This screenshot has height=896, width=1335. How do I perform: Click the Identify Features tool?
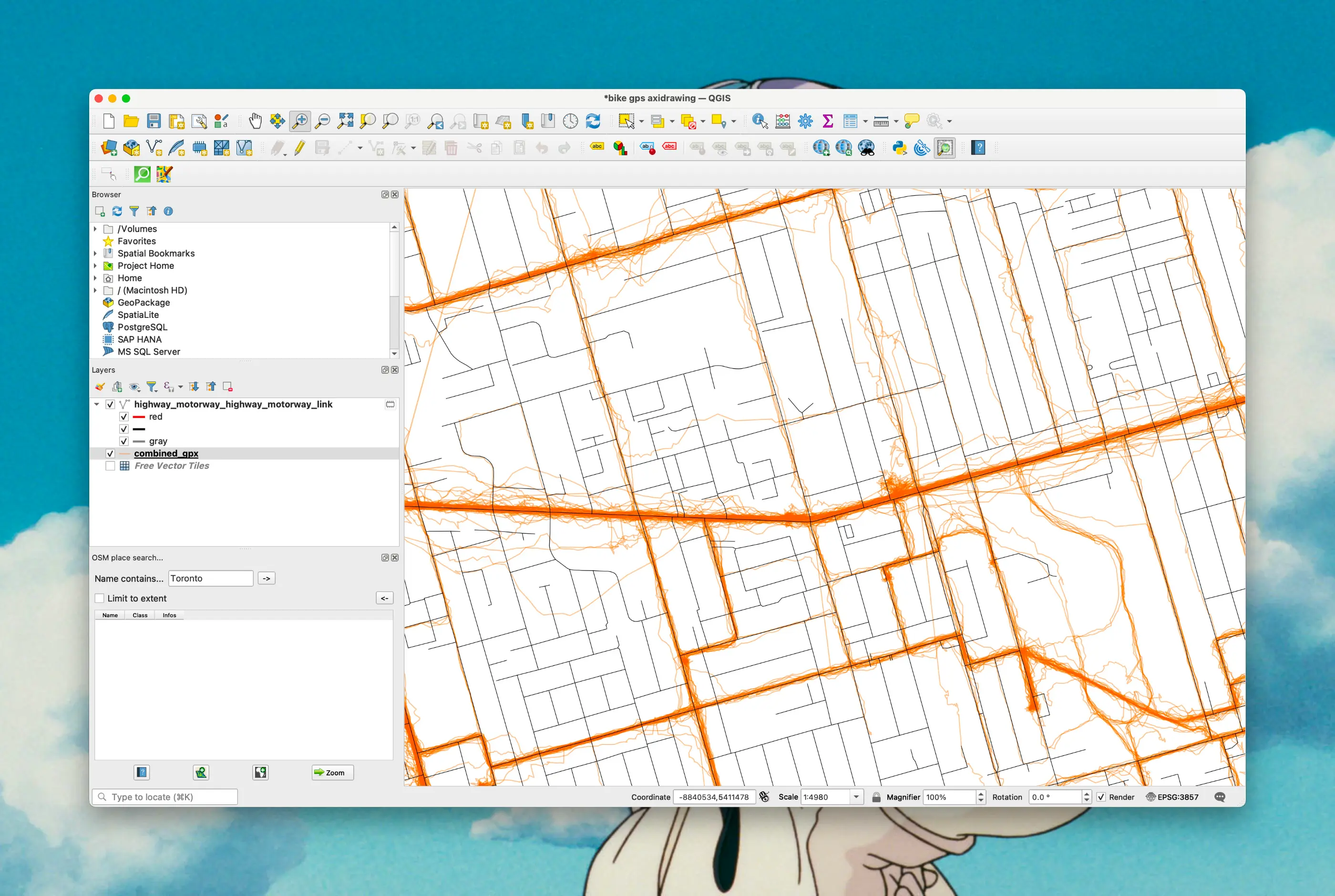tap(760, 121)
